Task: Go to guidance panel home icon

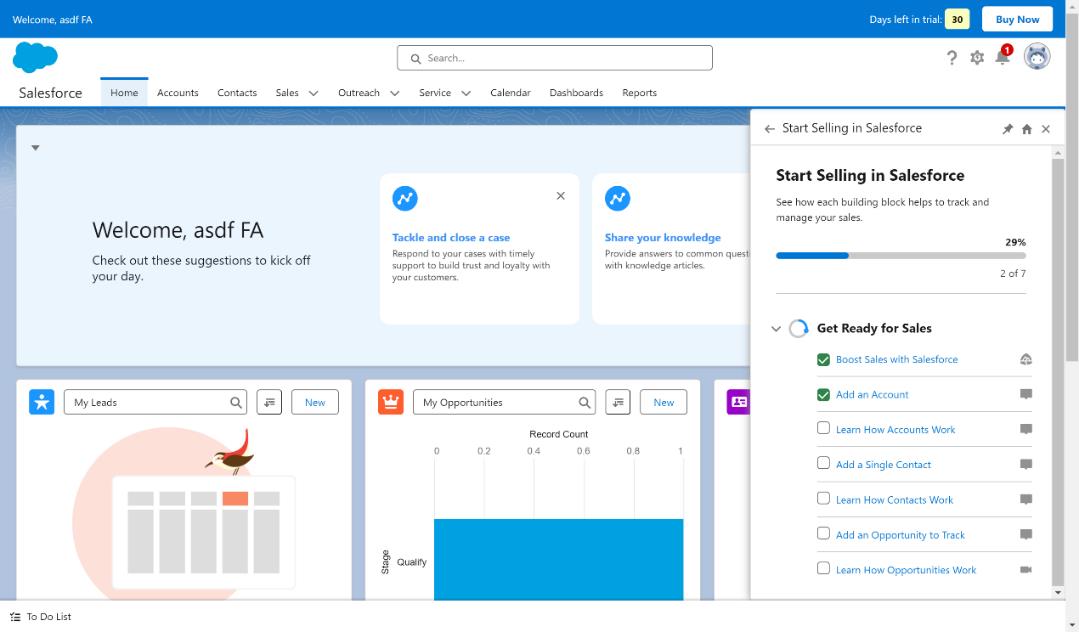Action: pos(1026,129)
